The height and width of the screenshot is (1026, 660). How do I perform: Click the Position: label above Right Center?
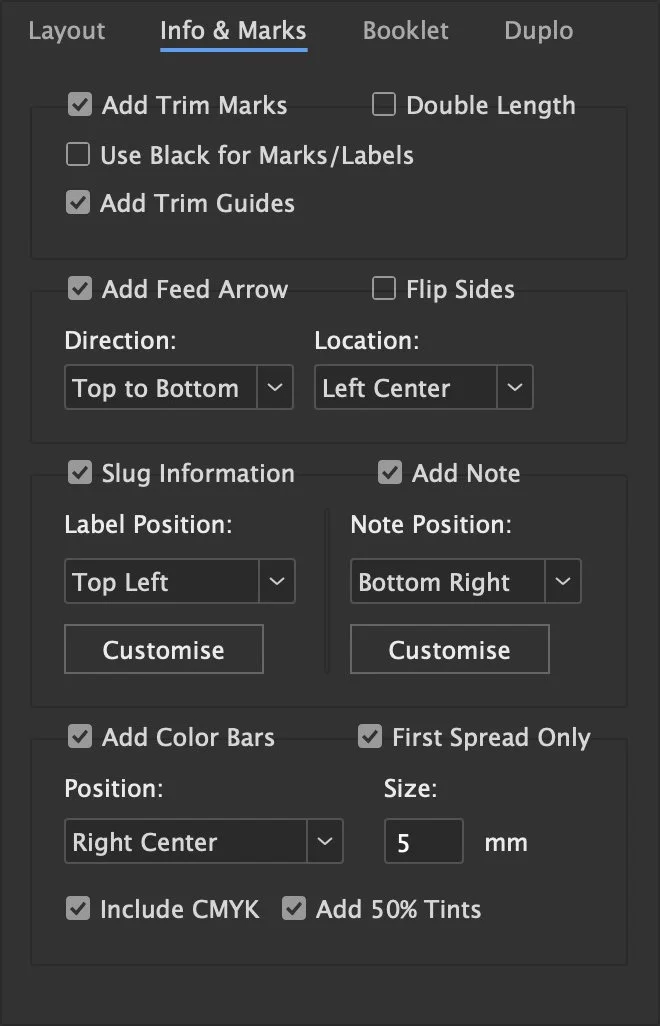[x=114, y=788]
